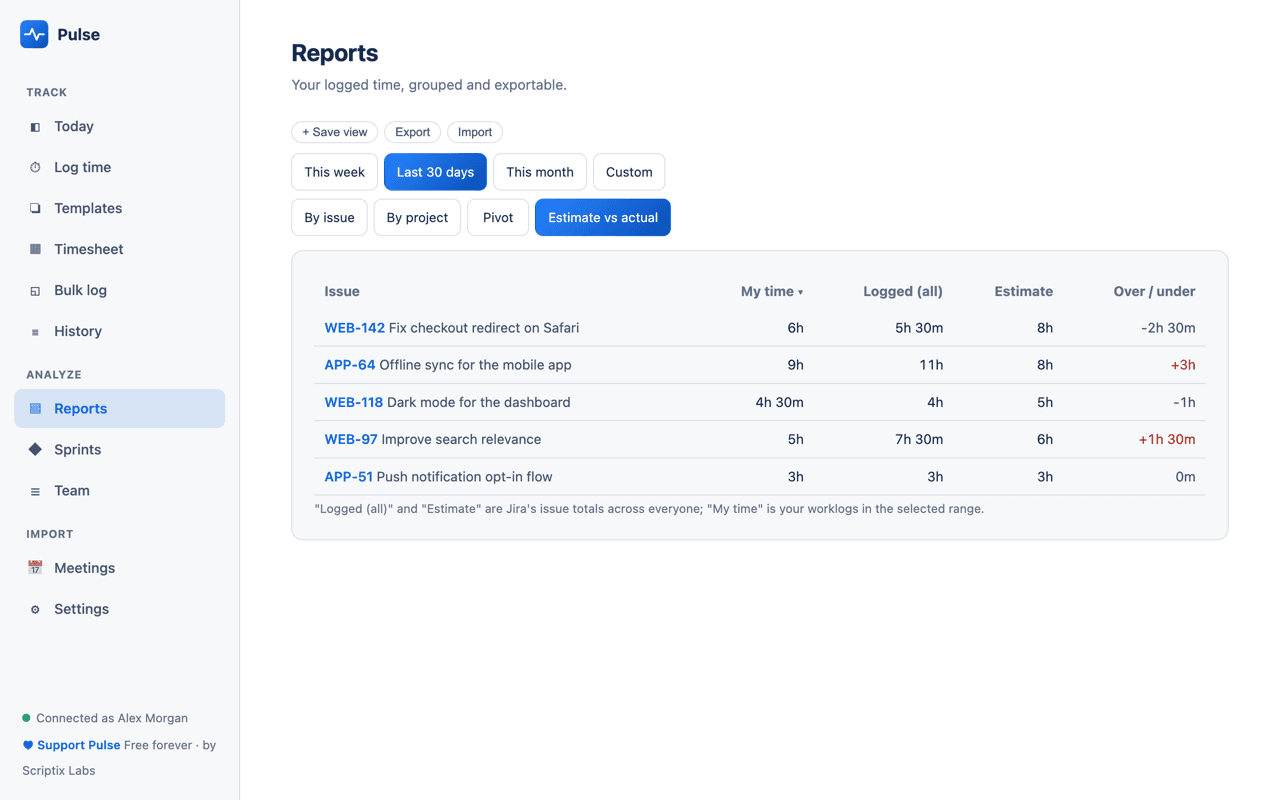
Task: Click the Issue column header
Action: [342, 291]
